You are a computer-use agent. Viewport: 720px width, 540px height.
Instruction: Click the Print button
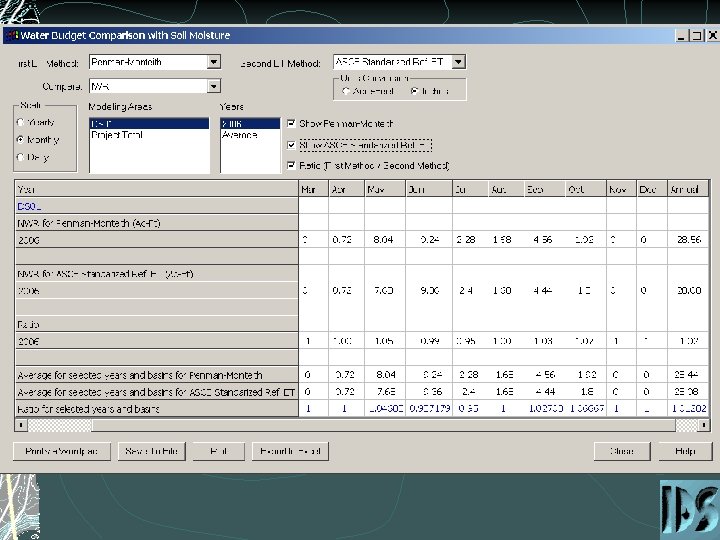(219, 451)
